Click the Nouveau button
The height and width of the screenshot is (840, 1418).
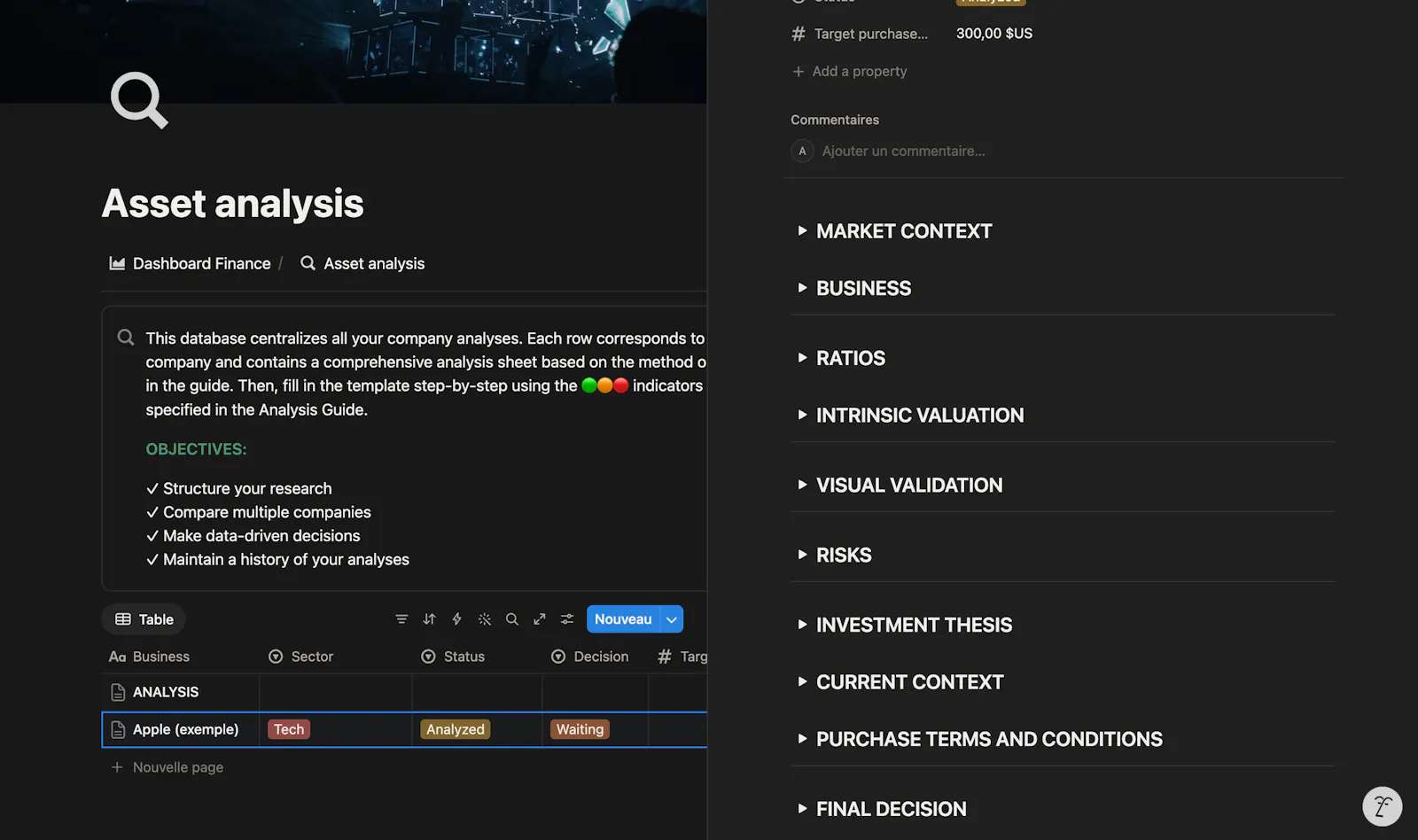623,619
